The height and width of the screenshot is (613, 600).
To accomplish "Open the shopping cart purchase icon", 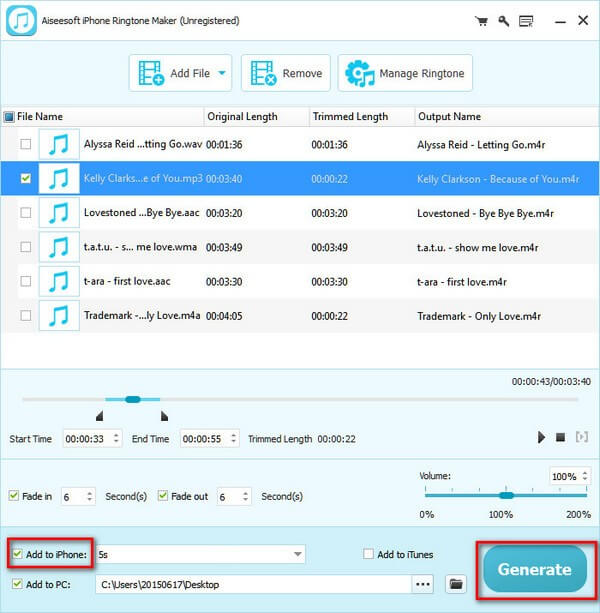I will [482, 21].
